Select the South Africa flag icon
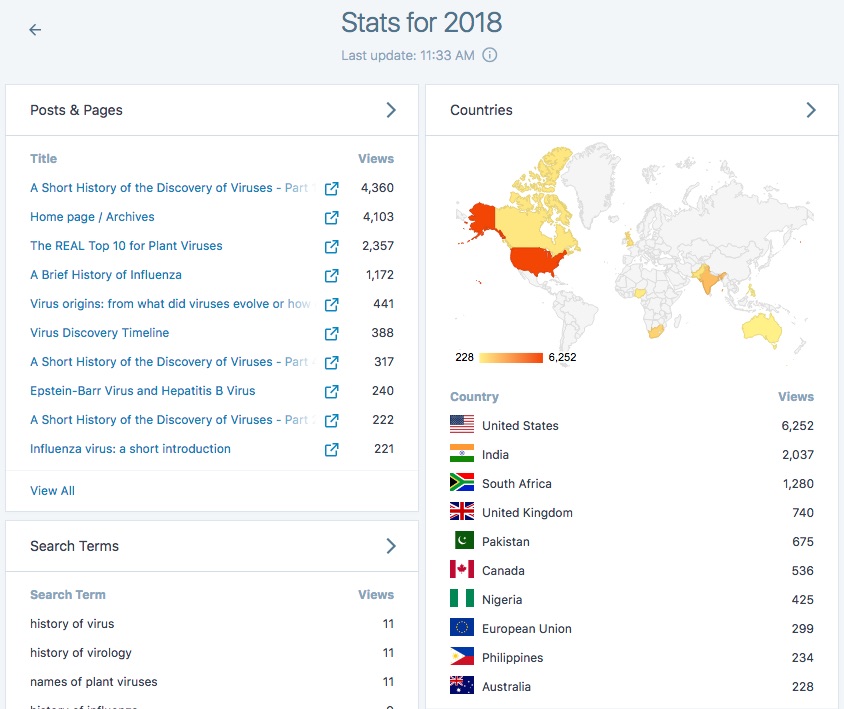The width and height of the screenshot is (844, 709). coord(459,483)
